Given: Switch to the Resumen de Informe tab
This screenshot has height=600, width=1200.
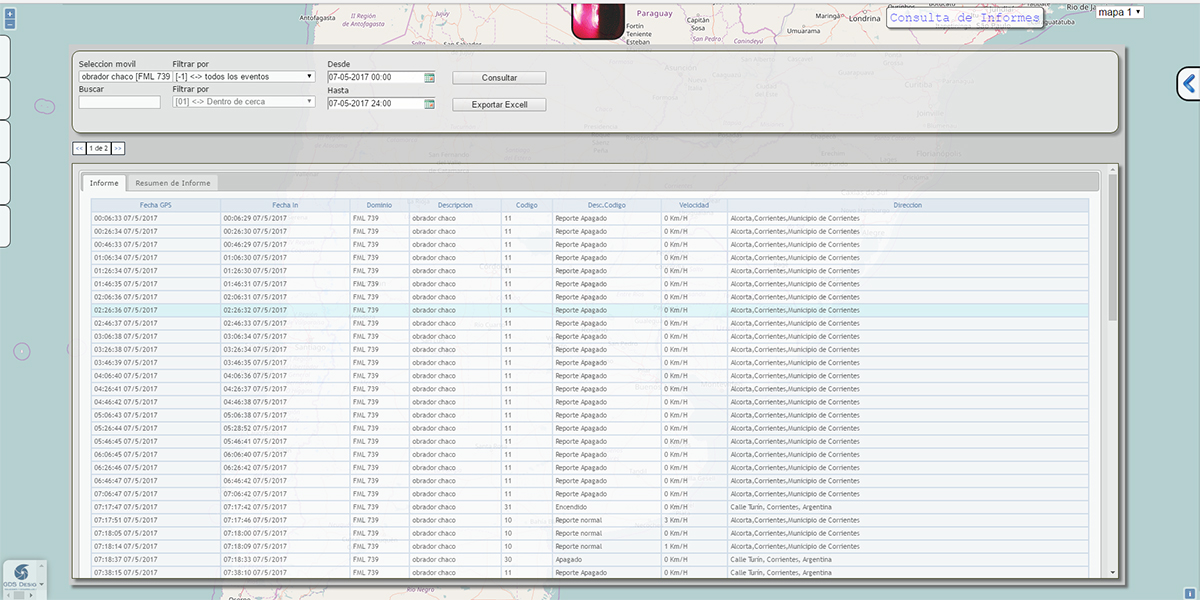Looking at the screenshot, I should click(173, 183).
